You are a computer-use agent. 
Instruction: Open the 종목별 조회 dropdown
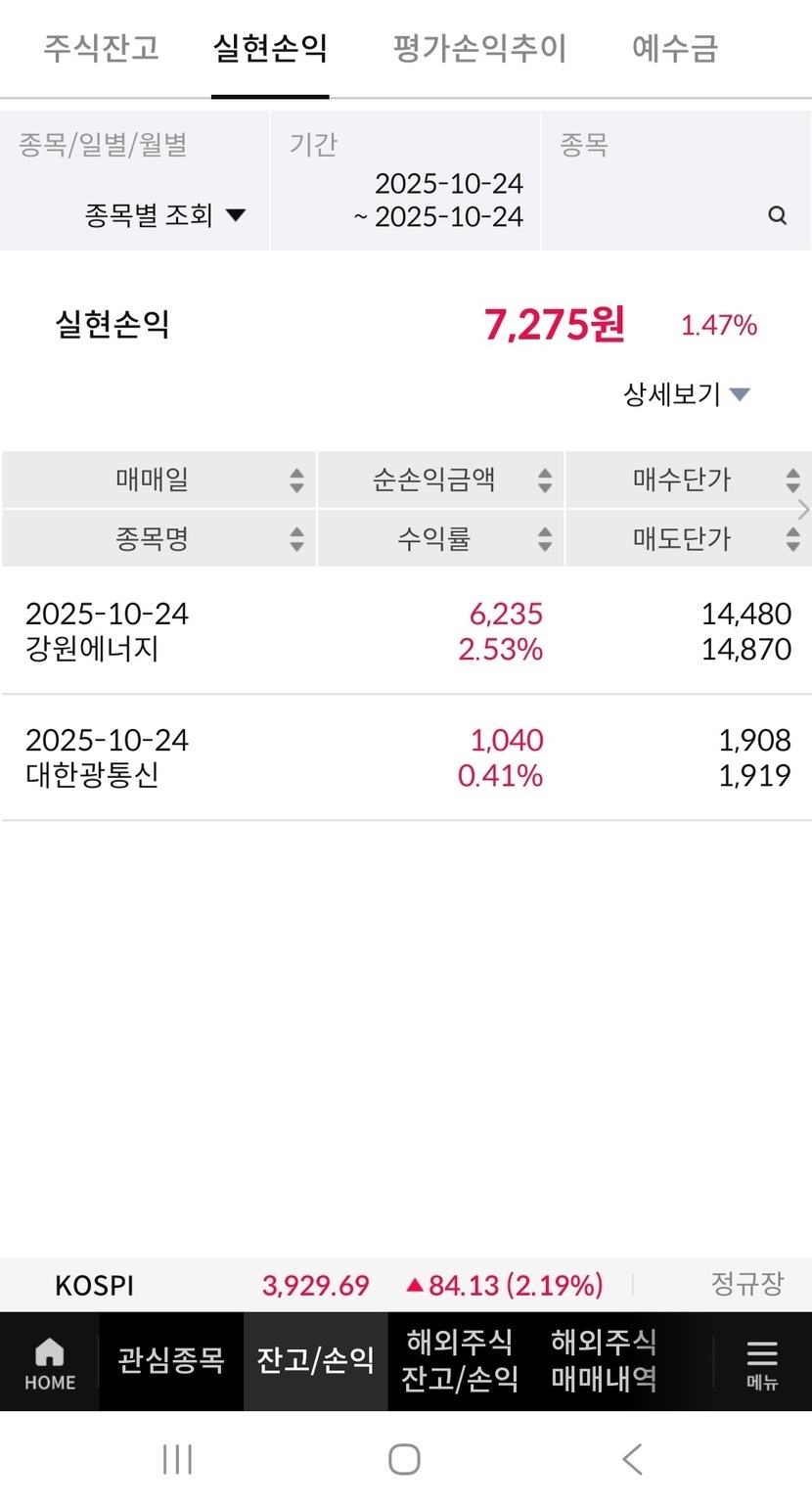tap(164, 215)
